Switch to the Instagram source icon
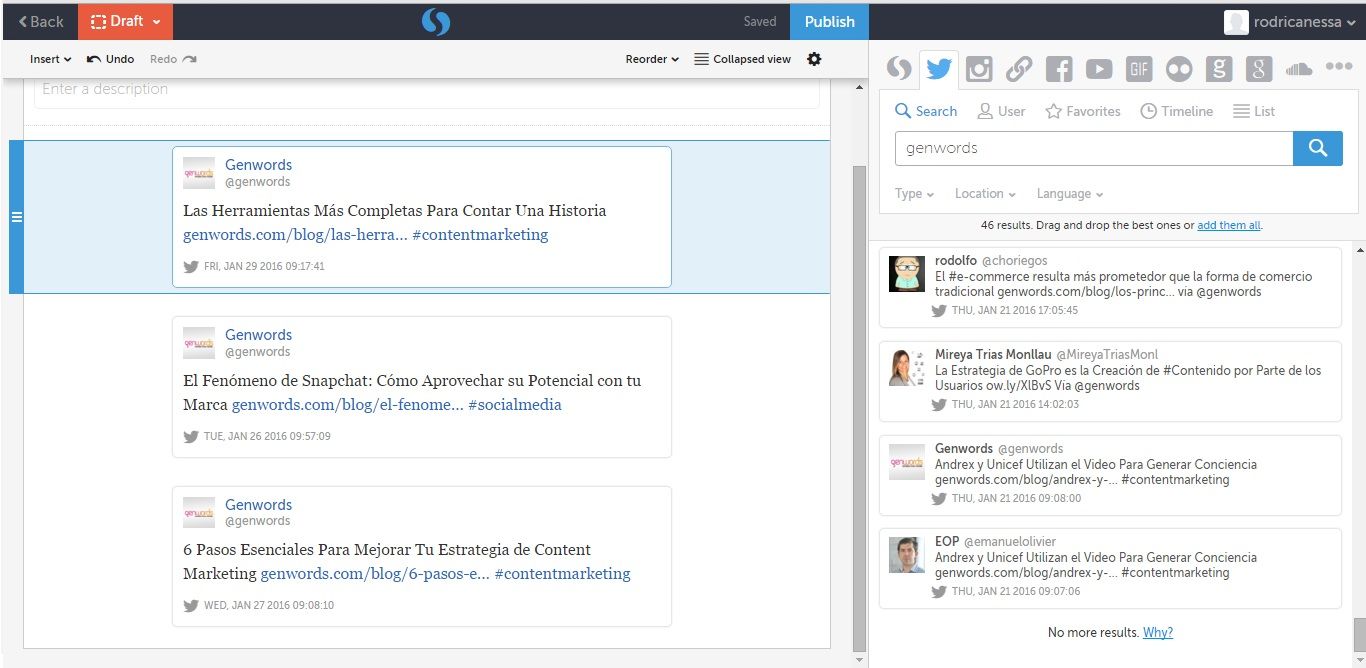The height and width of the screenshot is (668, 1366). [x=979, y=69]
